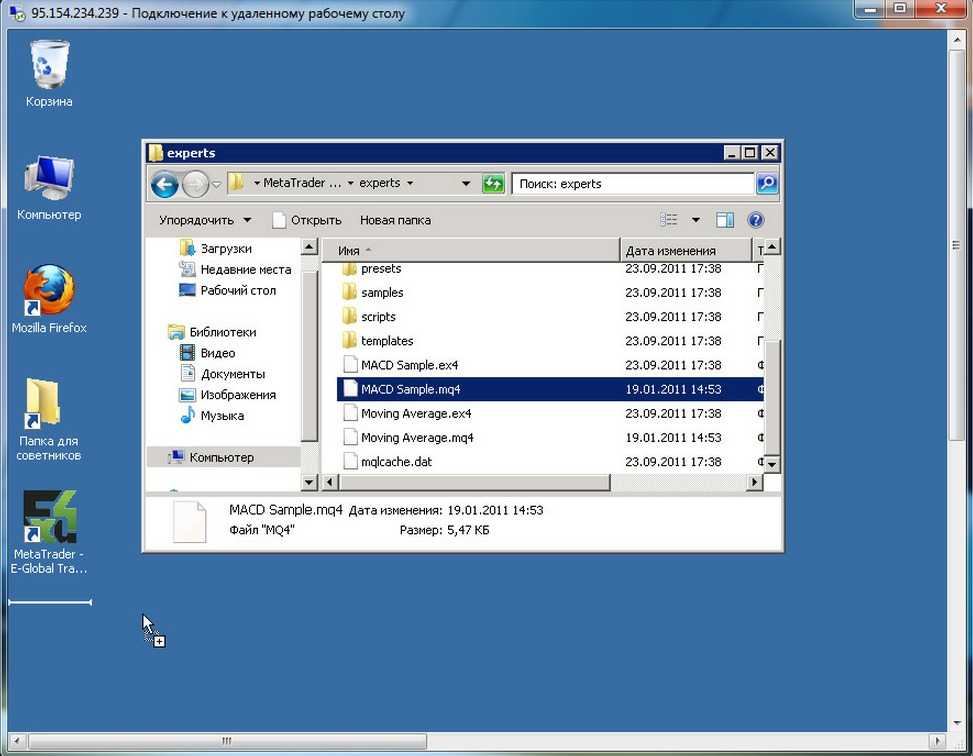Screen dimensions: 973x756
Task: Open MetaTrader E-Global desktop shortcut
Action: coord(50,518)
